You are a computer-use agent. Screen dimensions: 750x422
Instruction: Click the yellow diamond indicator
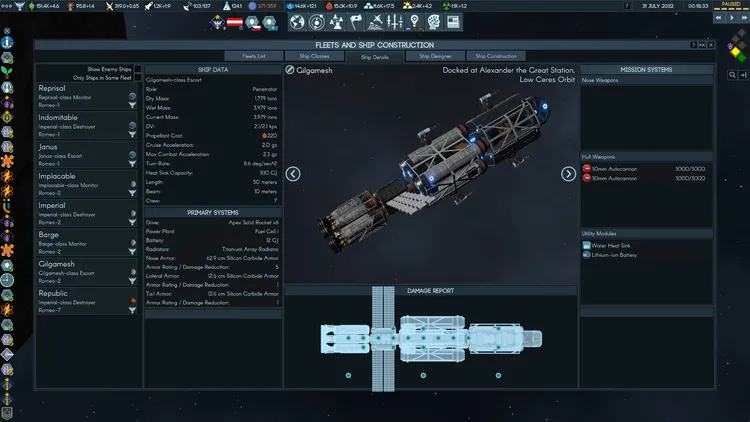coord(736,52)
